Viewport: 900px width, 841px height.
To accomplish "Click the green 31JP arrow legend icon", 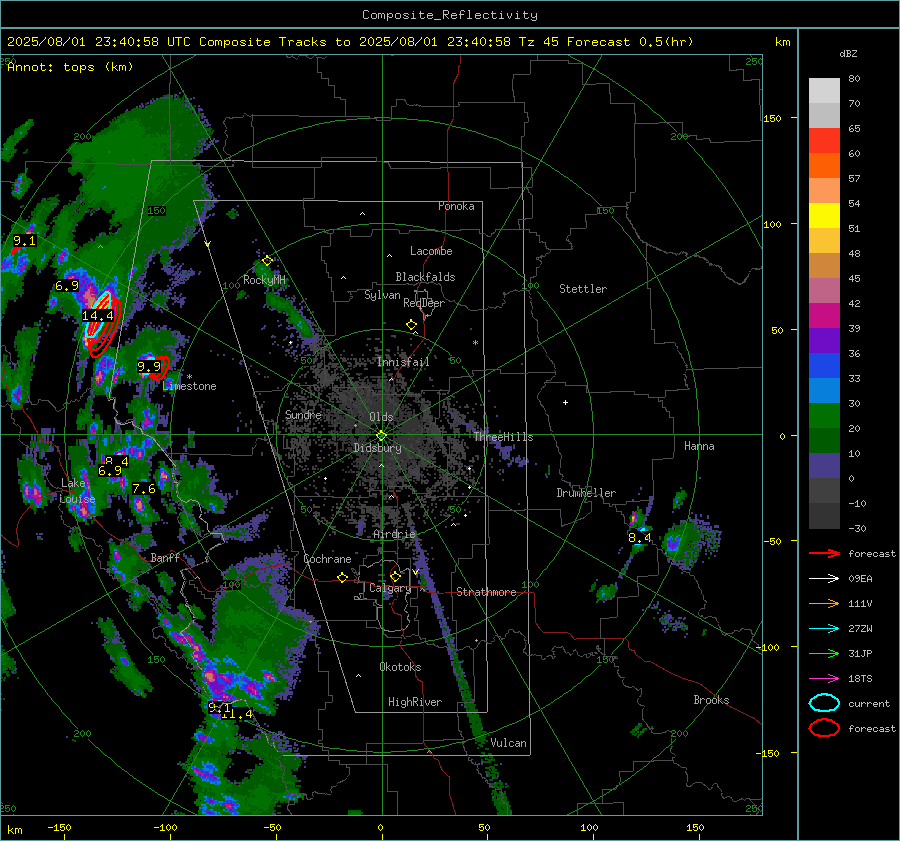I will pyautogui.click(x=824, y=653).
